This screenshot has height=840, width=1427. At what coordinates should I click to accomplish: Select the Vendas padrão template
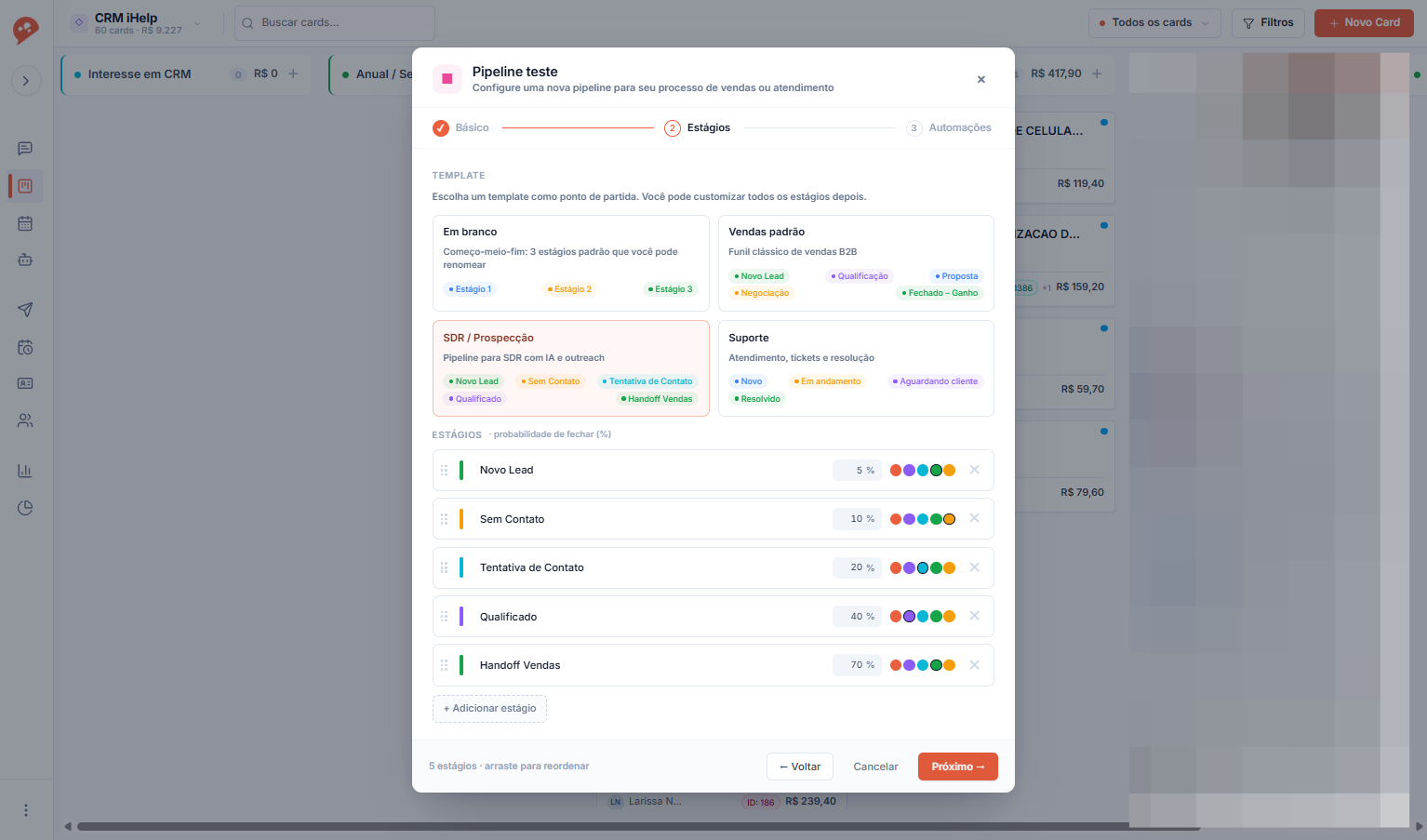[856, 263]
